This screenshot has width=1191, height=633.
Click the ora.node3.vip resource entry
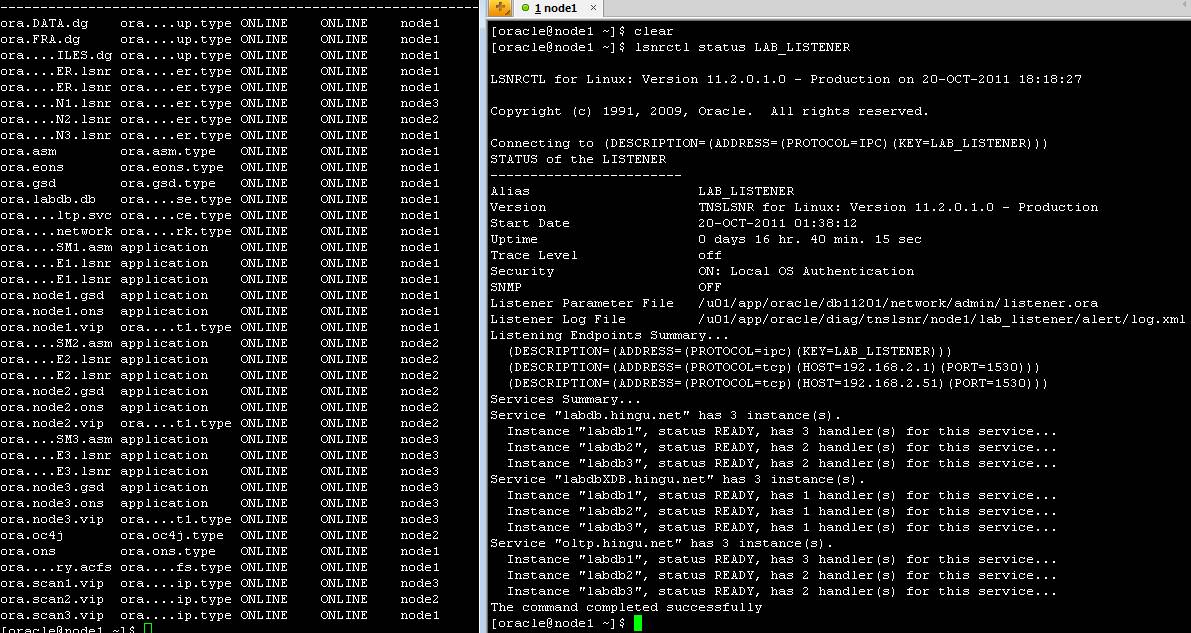[x=52, y=519]
